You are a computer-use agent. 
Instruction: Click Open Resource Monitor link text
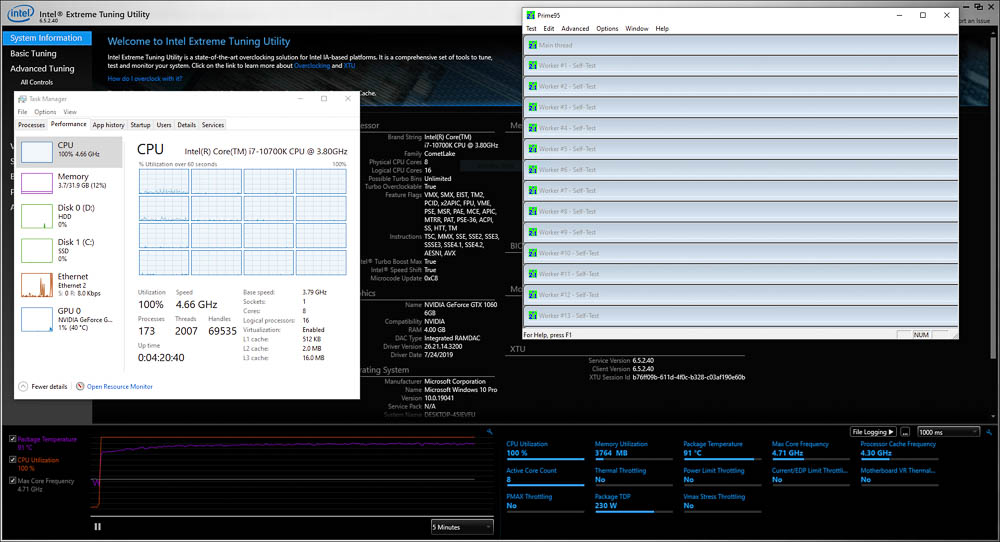(119, 386)
